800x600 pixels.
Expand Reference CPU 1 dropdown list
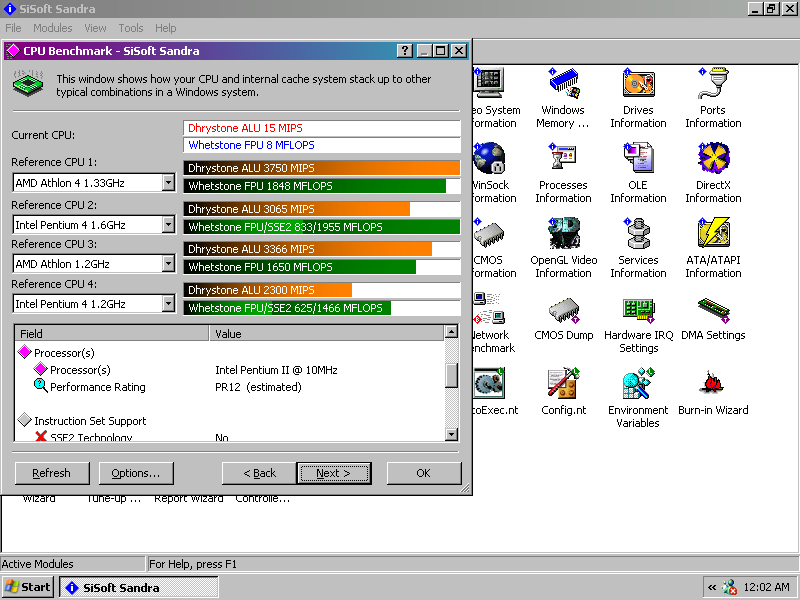[167, 183]
